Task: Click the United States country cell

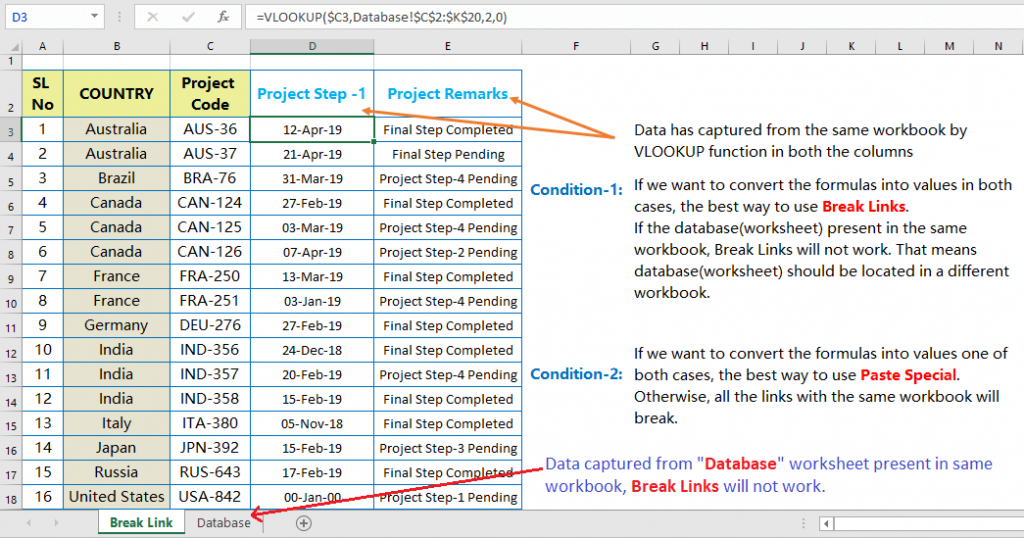Action: click(x=117, y=497)
